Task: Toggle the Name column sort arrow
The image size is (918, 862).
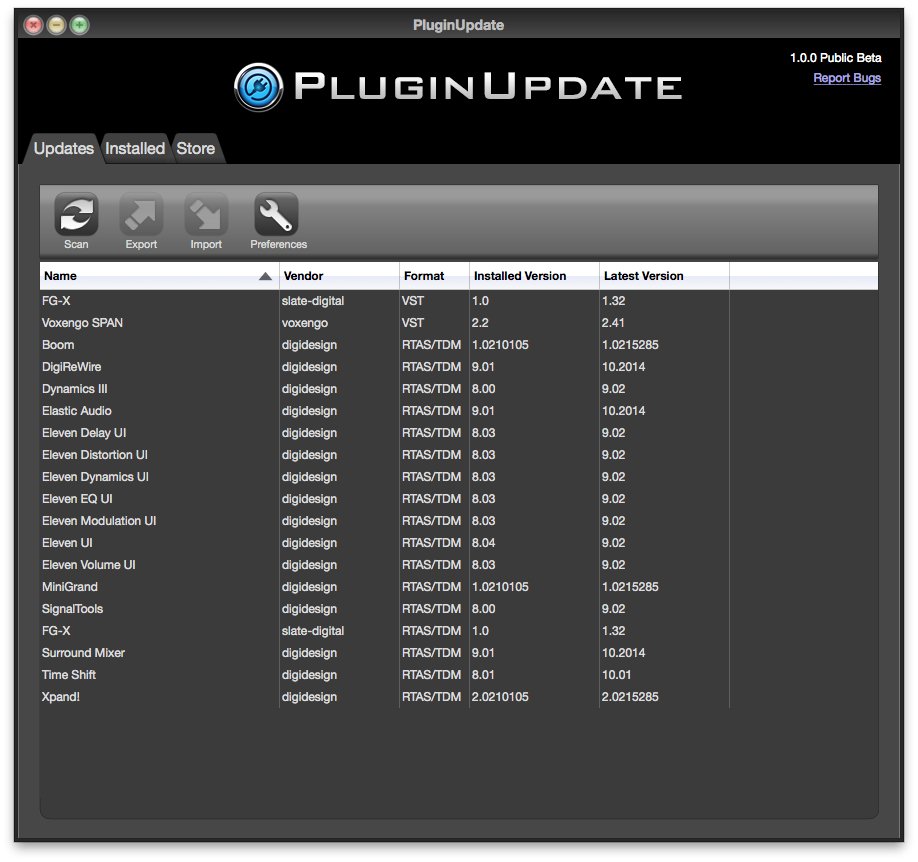Action: pyautogui.click(x=265, y=276)
